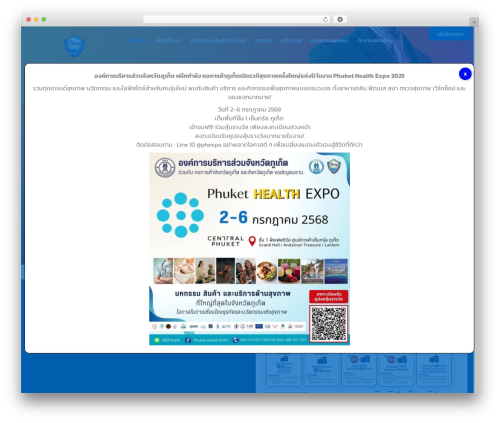Click the green Line icon on the poster footer
500x423 pixels.
coord(157,340)
